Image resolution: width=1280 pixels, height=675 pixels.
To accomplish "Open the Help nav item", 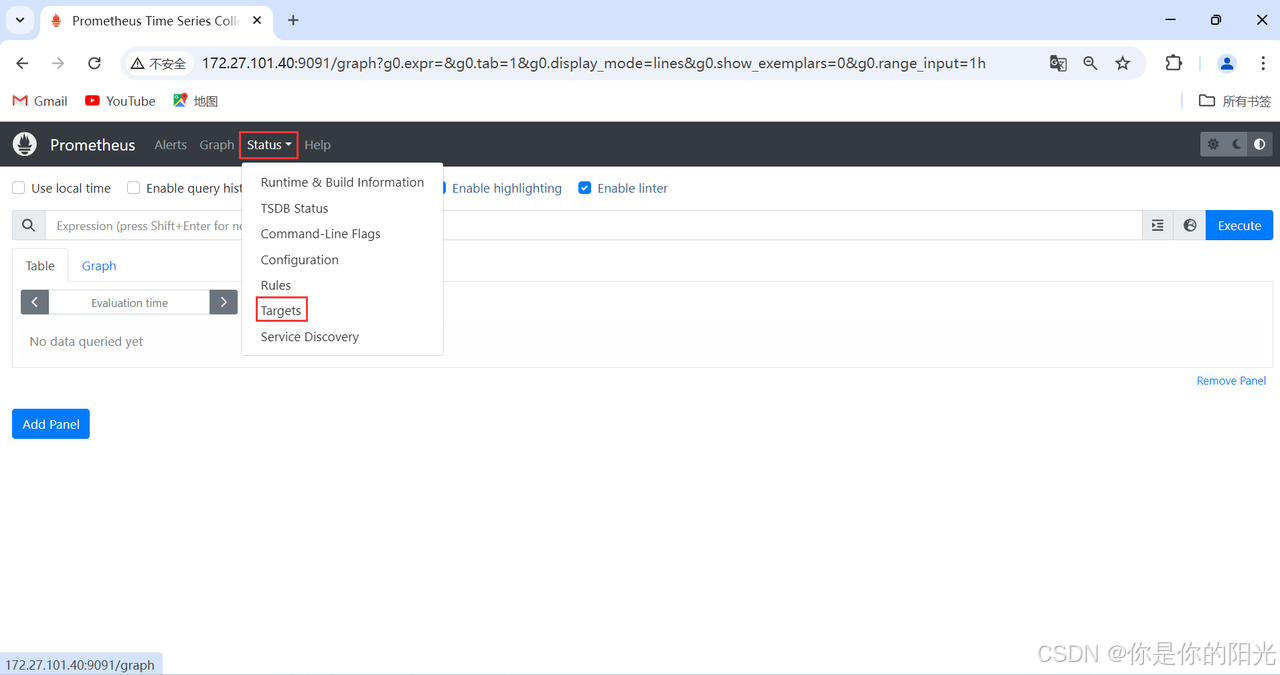I will pyautogui.click(x=317, y=145).
